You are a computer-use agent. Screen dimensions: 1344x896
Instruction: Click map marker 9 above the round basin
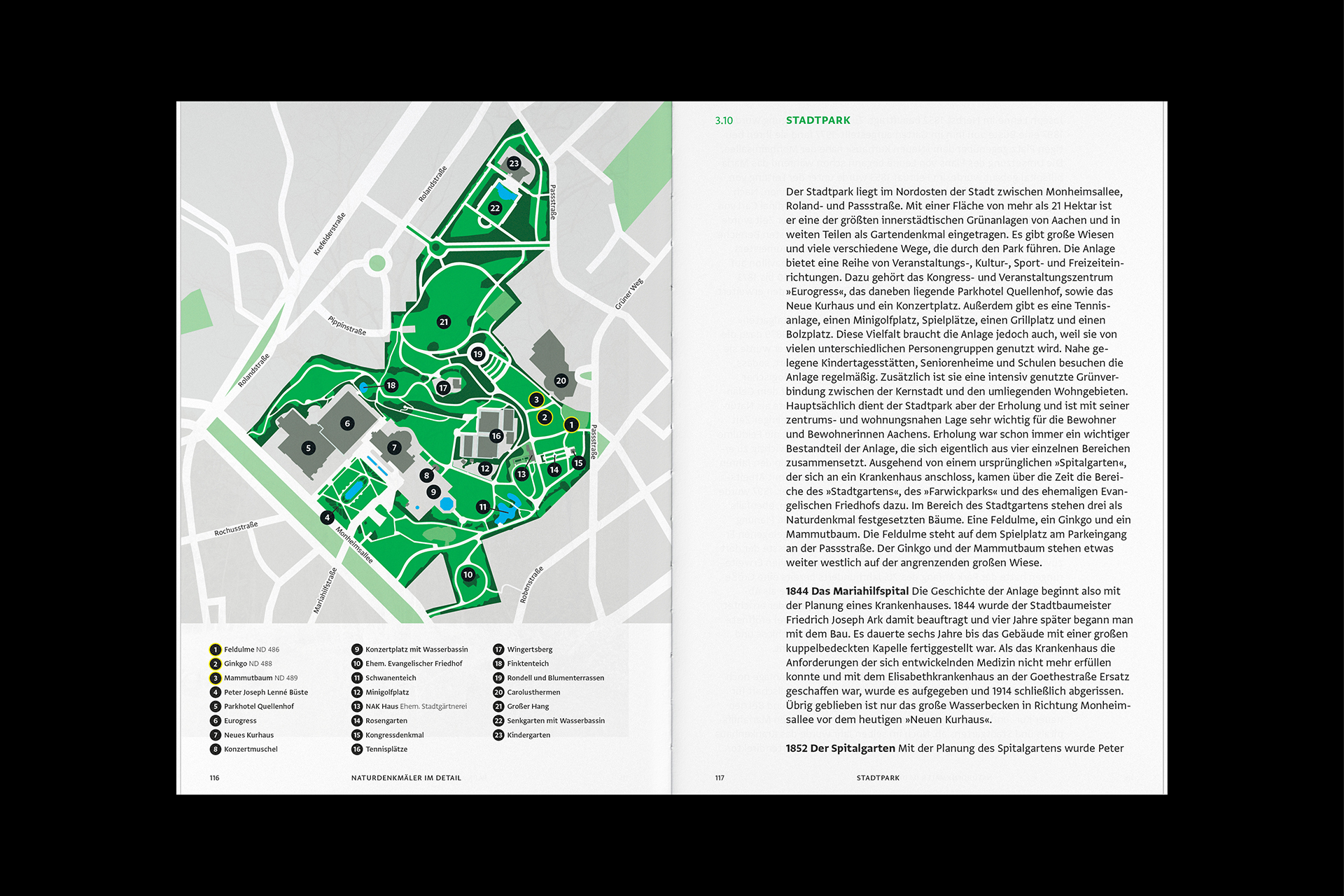(434, 492)
